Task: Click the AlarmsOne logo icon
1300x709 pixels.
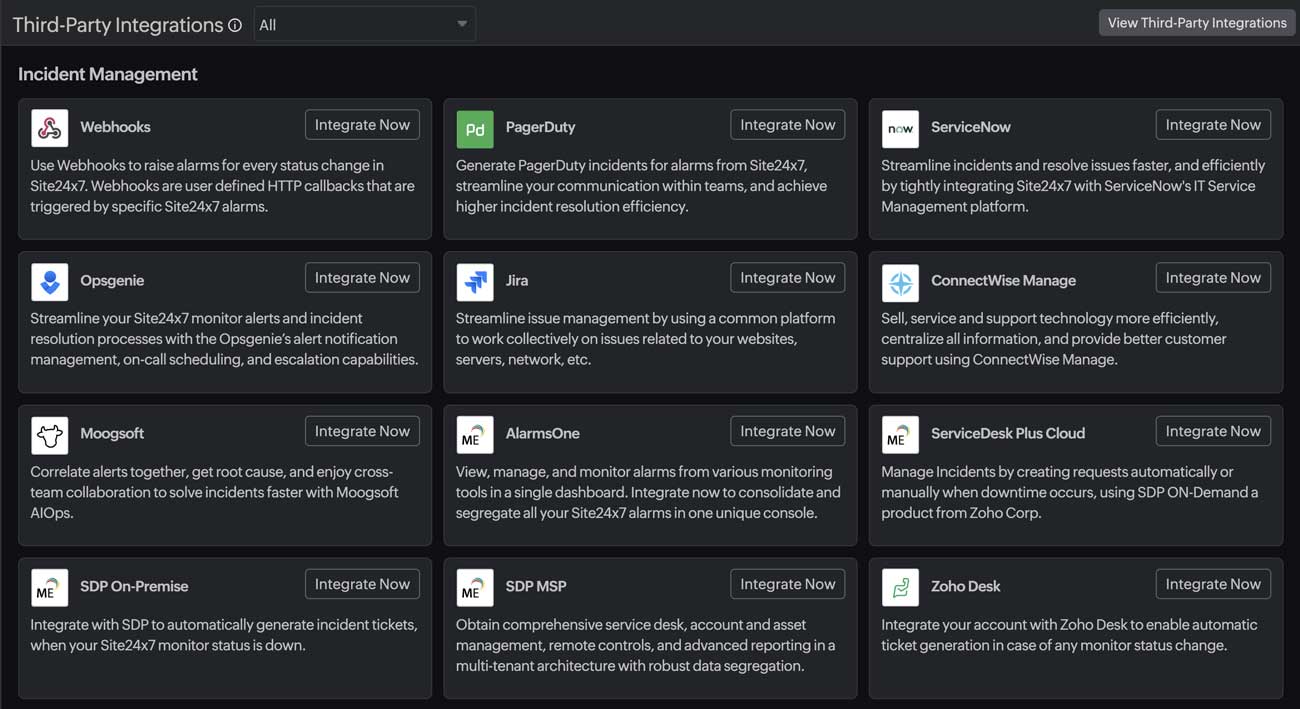Action: click(x=475, y=435)
